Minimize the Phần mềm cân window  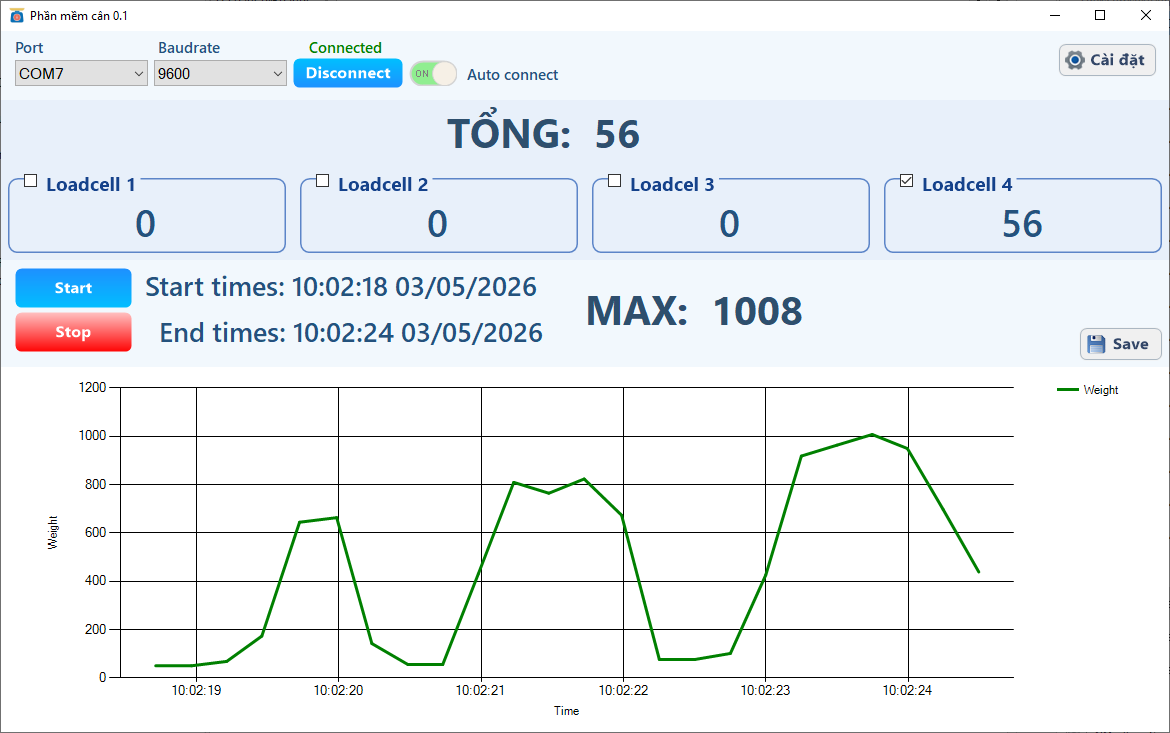[x=1055, y=15]
